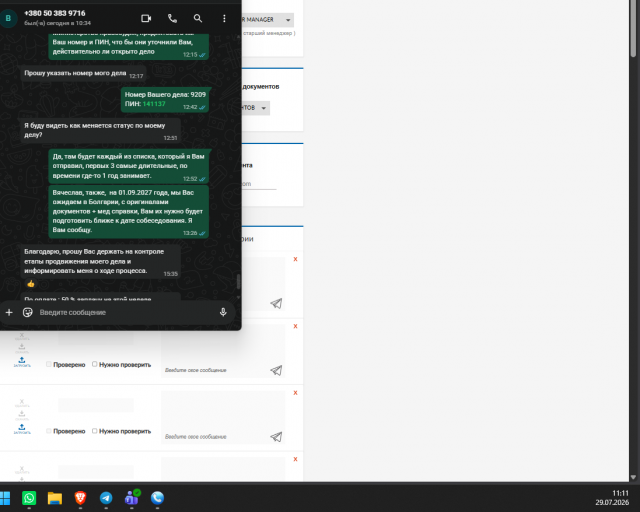Send the comment in the topmost document row
640x512 pixels.
coord(276,303)
